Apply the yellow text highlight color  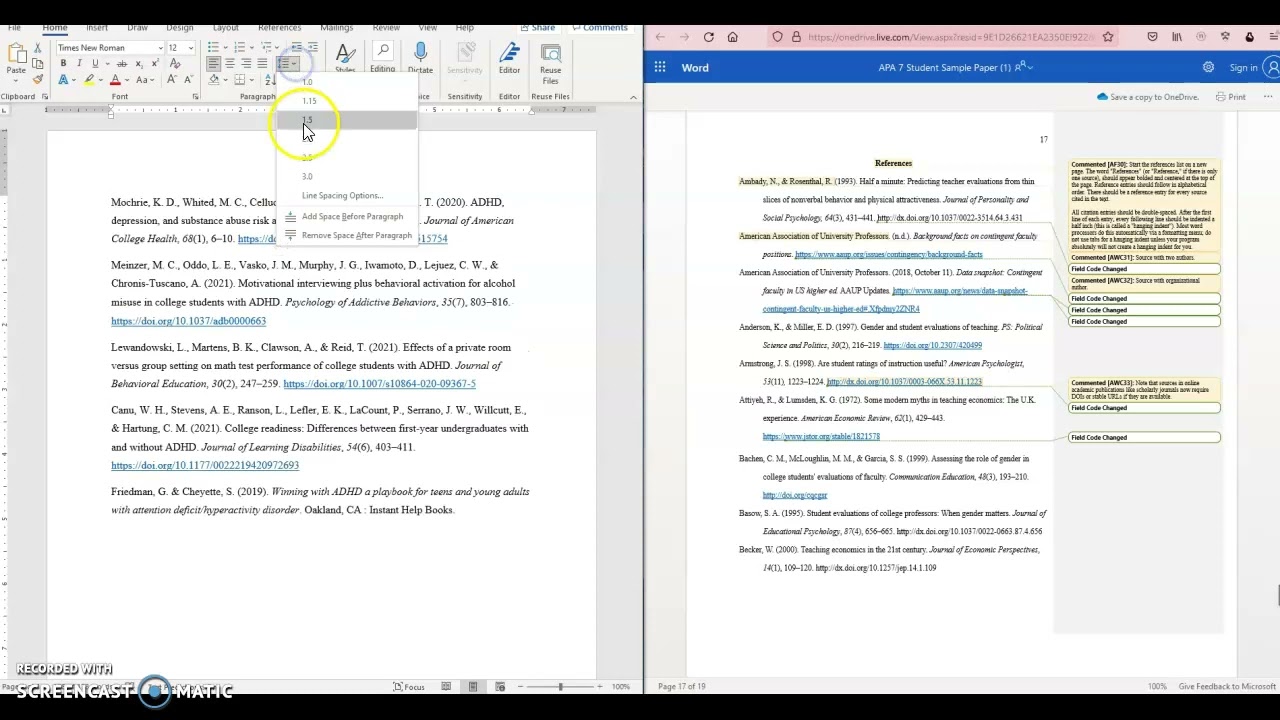coord(89,80)
